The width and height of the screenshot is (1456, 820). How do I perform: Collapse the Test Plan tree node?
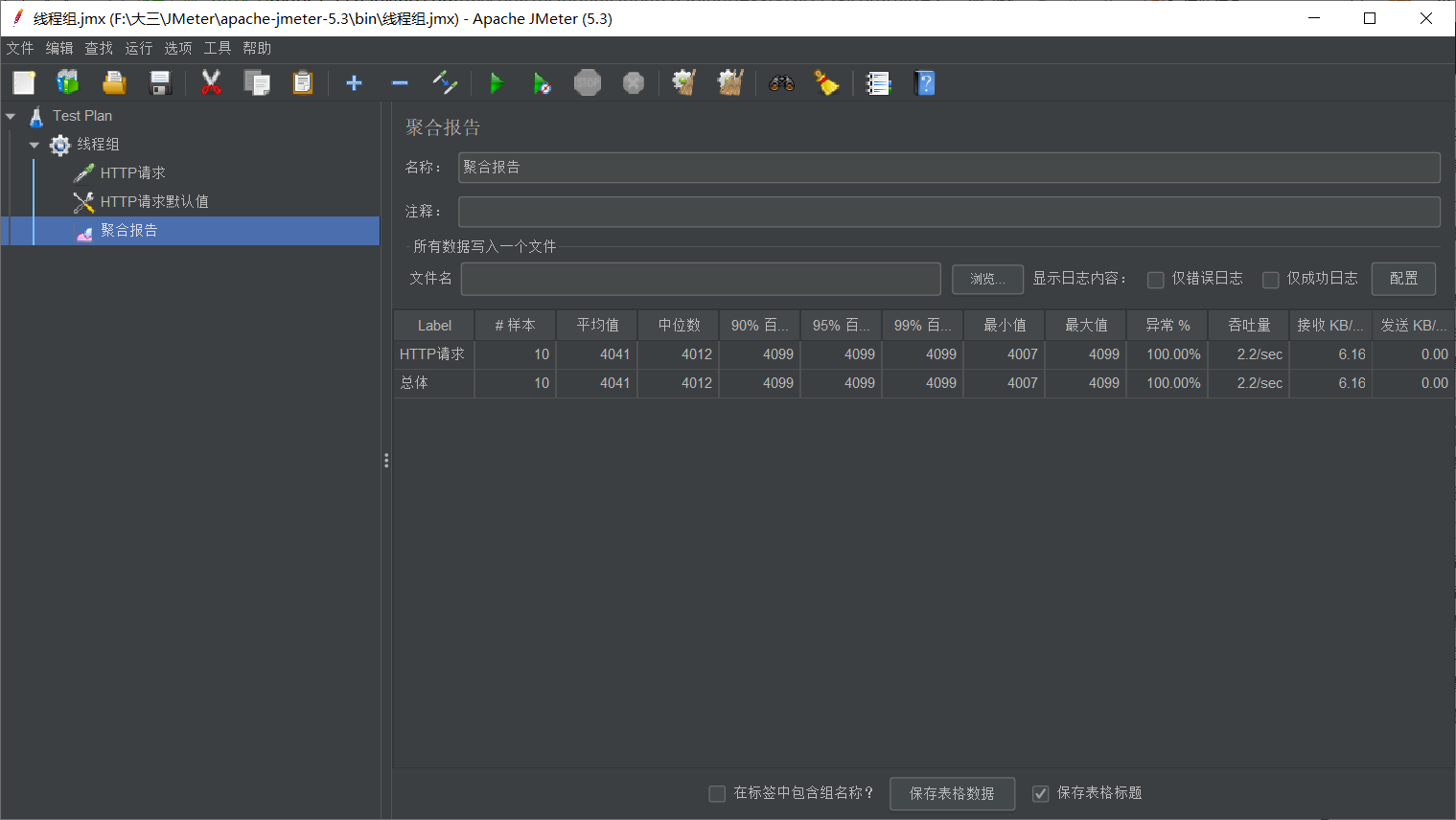[11, 116]
